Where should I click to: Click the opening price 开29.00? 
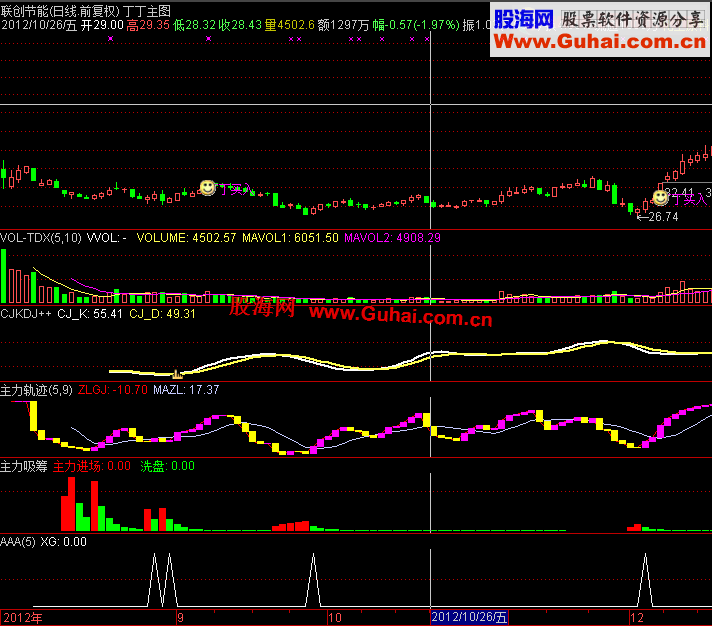(102, 25)
